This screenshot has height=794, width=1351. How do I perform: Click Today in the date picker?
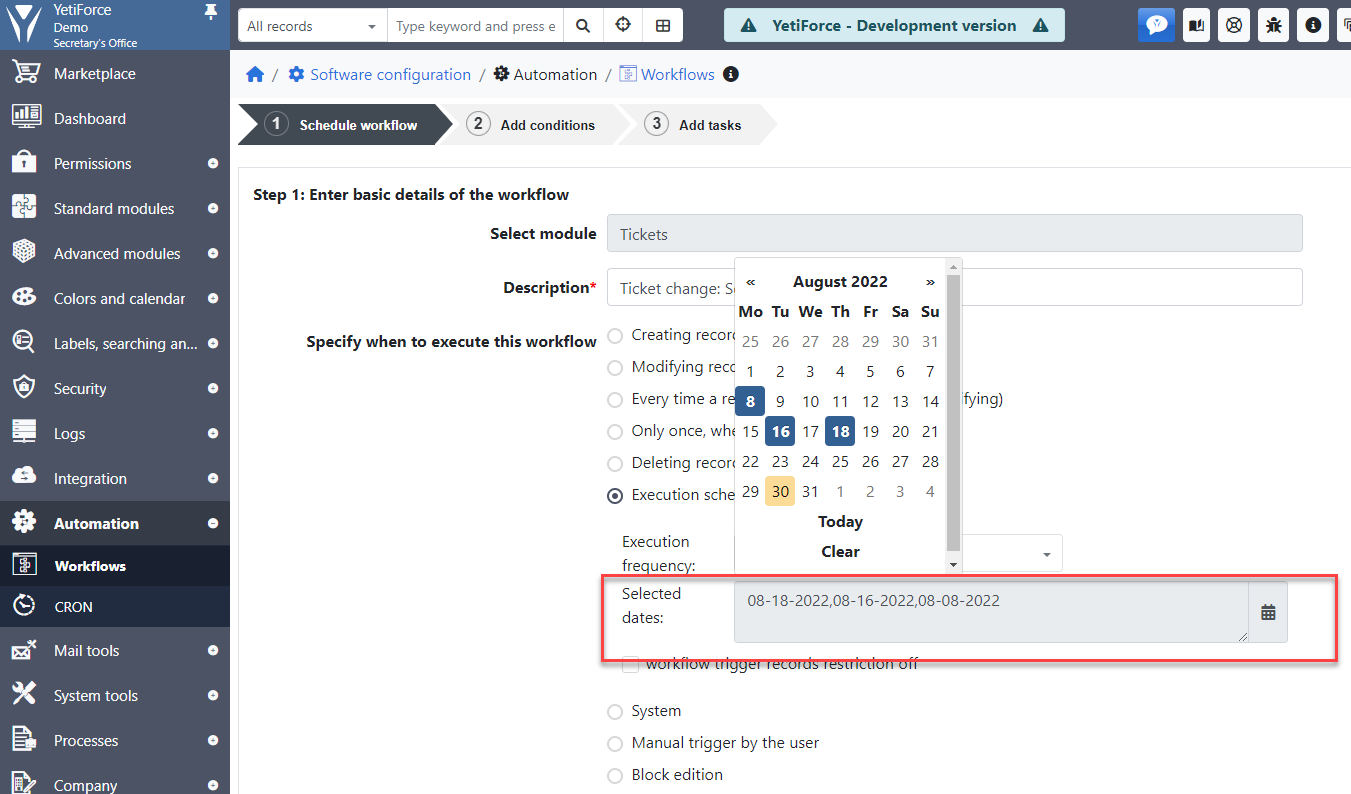click(840, 521)
